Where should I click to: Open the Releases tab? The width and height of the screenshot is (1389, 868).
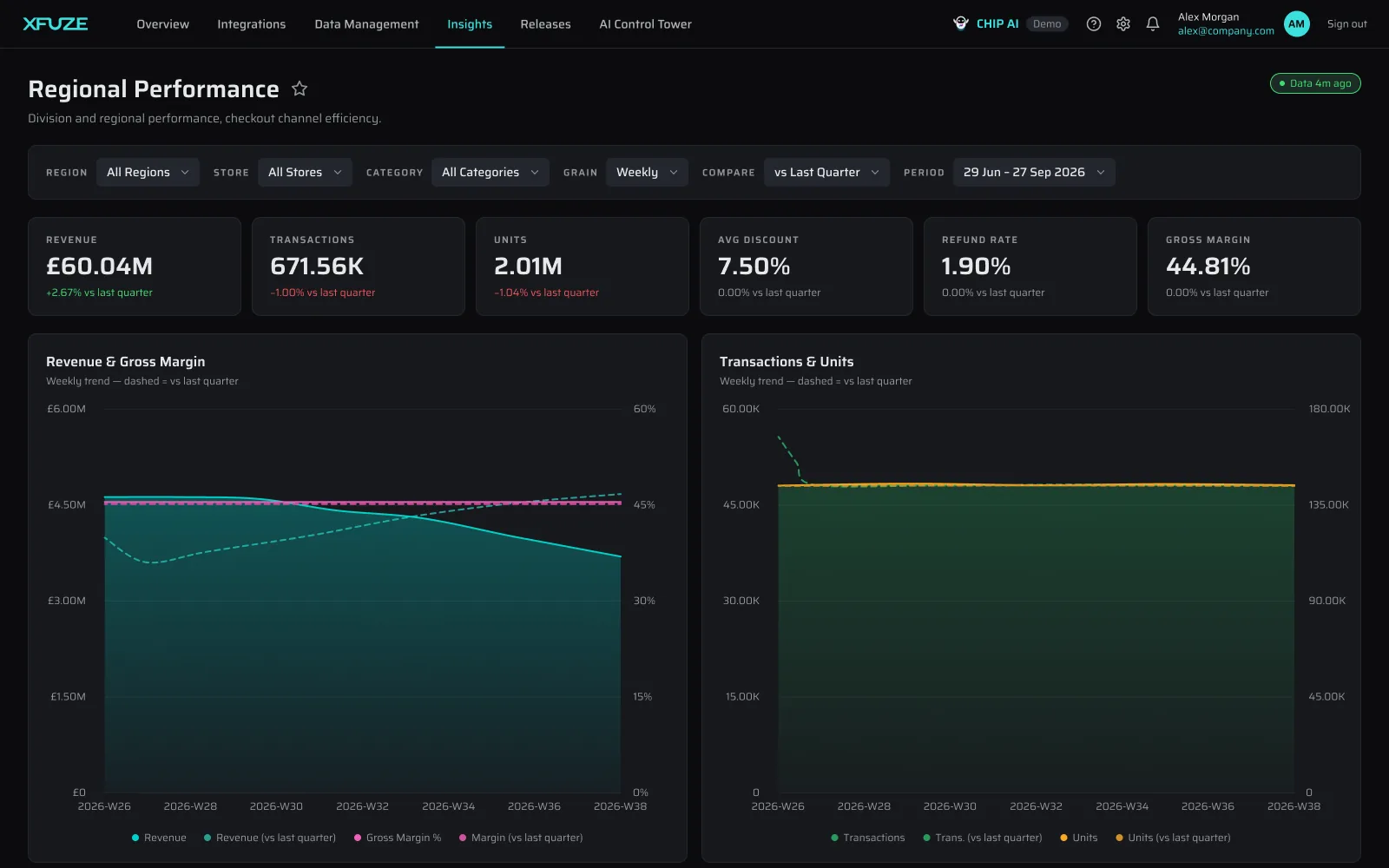pyautogui.click(x=545, y=24)
